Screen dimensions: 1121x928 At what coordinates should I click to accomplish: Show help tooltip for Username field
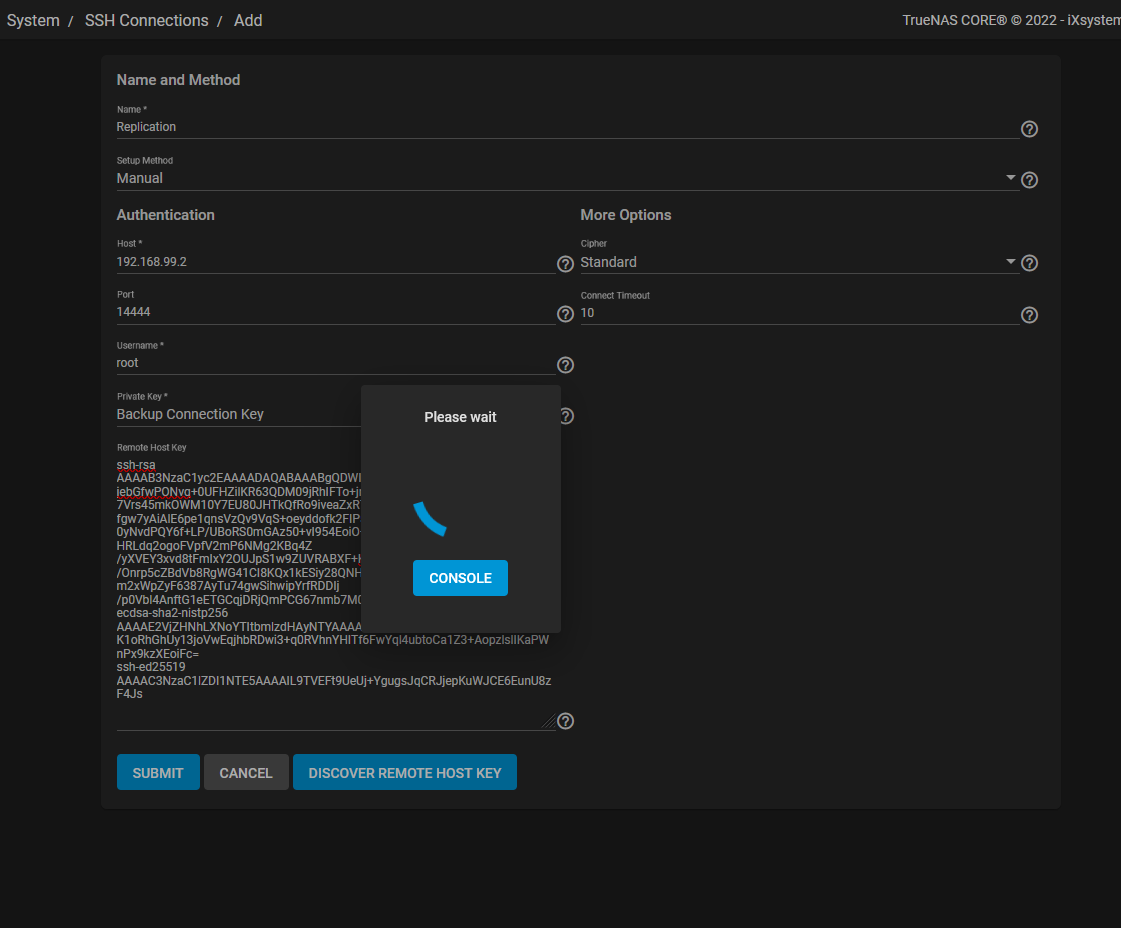(565, 365)
